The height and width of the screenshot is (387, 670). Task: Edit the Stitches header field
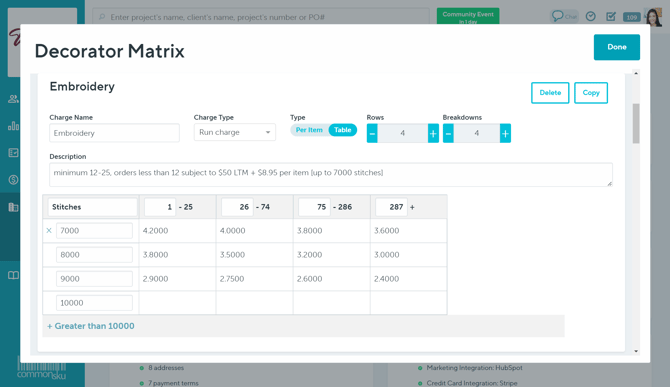point(92,207)
